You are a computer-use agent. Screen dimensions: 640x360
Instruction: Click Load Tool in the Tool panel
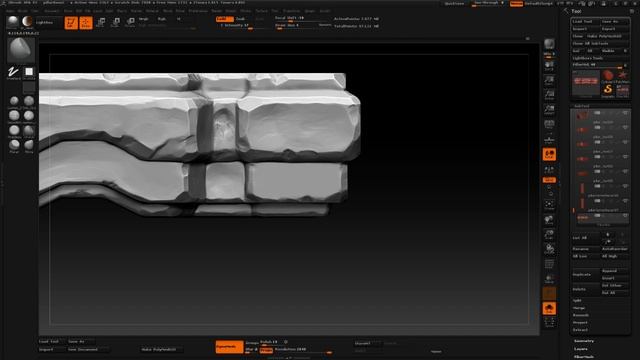point(585,21)
